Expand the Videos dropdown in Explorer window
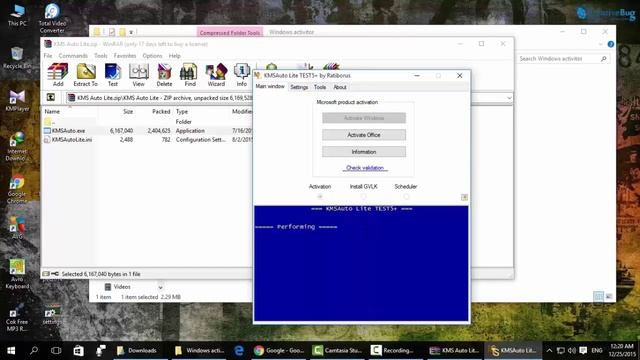This screenshot has height=360, width=640. click(160, 287)
